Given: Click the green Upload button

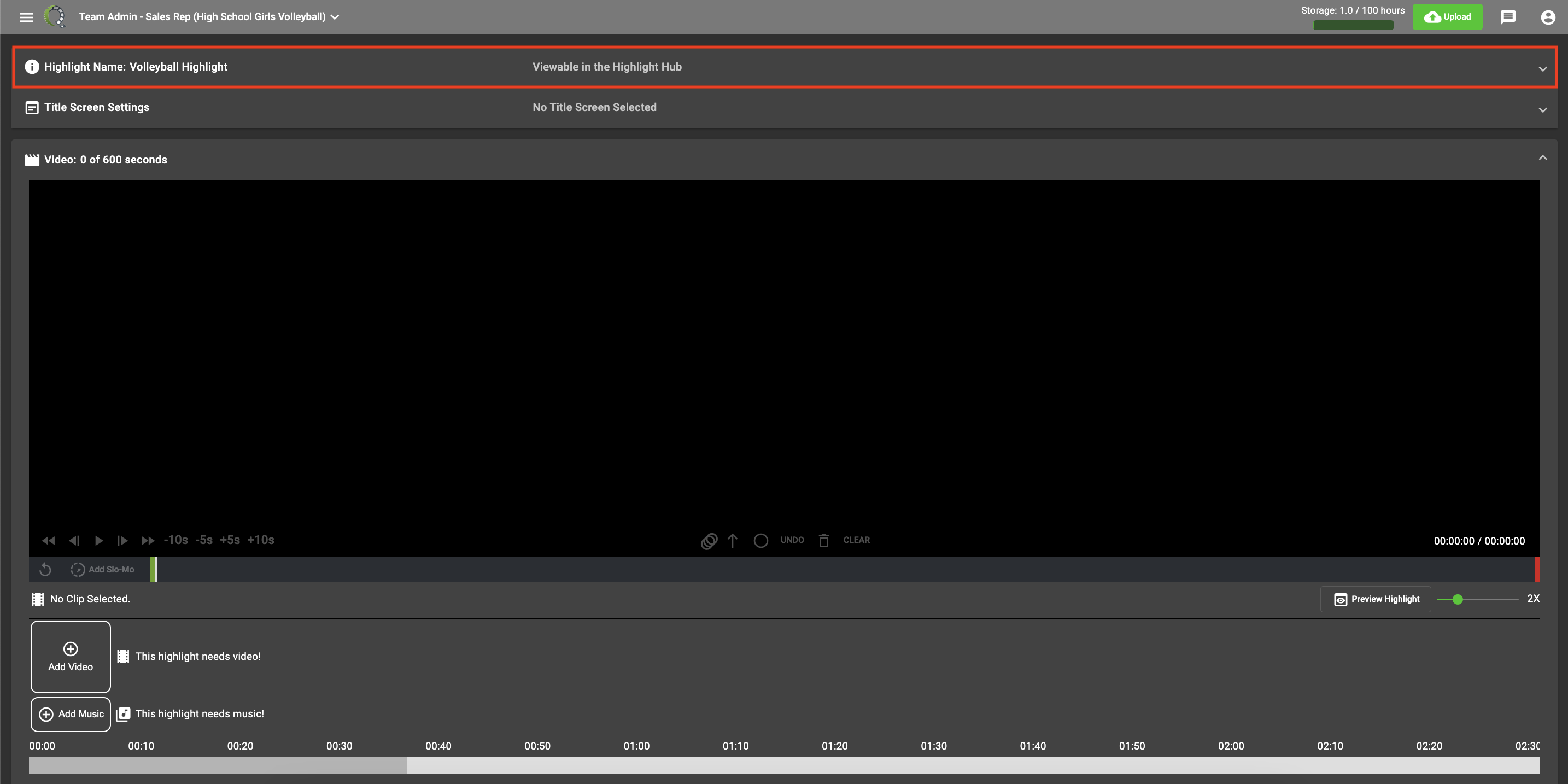Looking at the screenshot, I should point(1448,17).
